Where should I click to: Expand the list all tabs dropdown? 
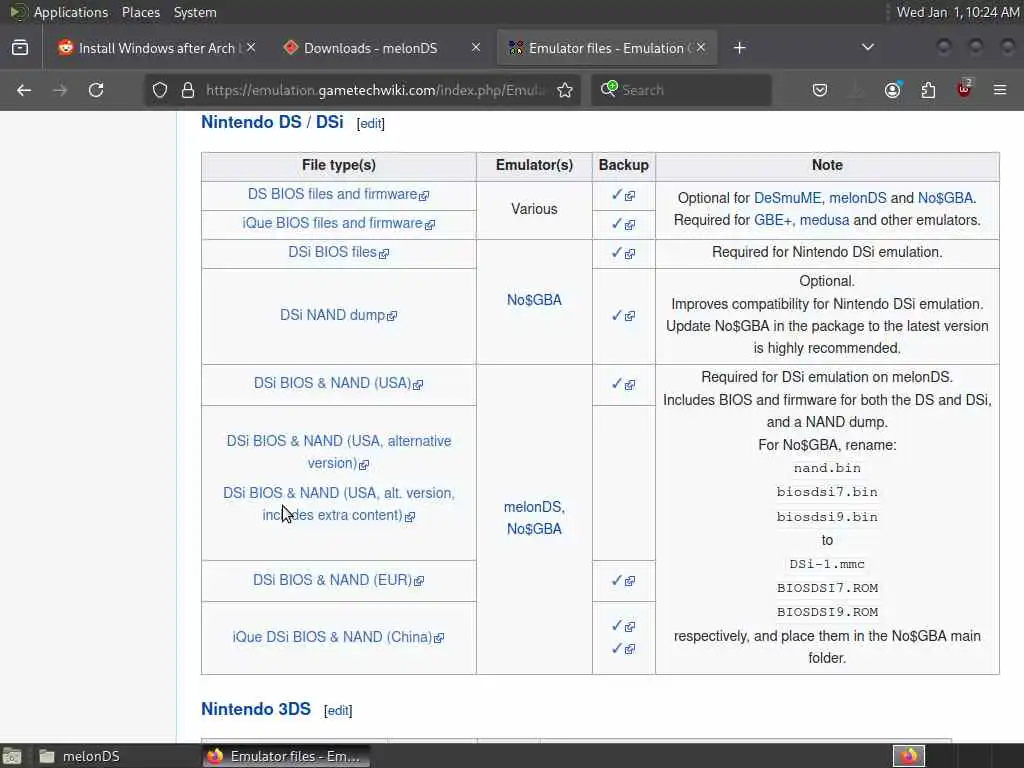pos(867,48)
